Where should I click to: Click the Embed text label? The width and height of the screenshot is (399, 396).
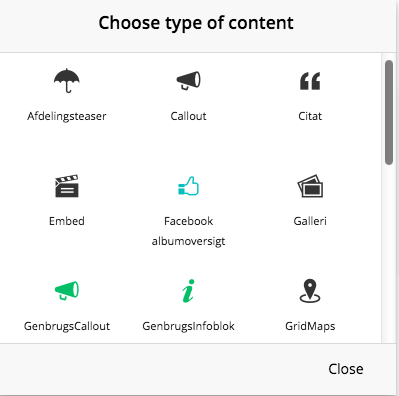(67, 221)
